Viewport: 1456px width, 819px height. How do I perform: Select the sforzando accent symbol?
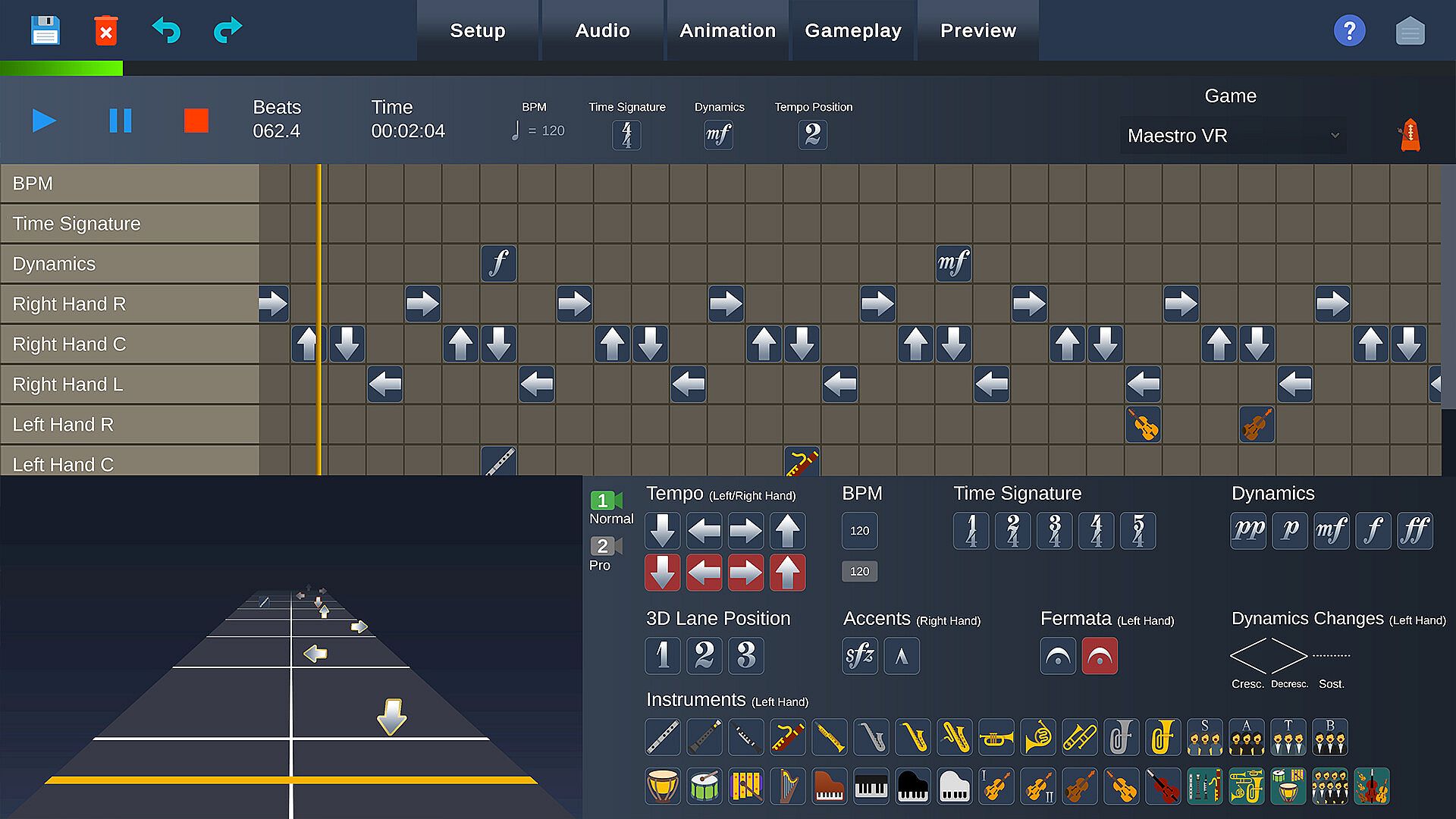860,656
